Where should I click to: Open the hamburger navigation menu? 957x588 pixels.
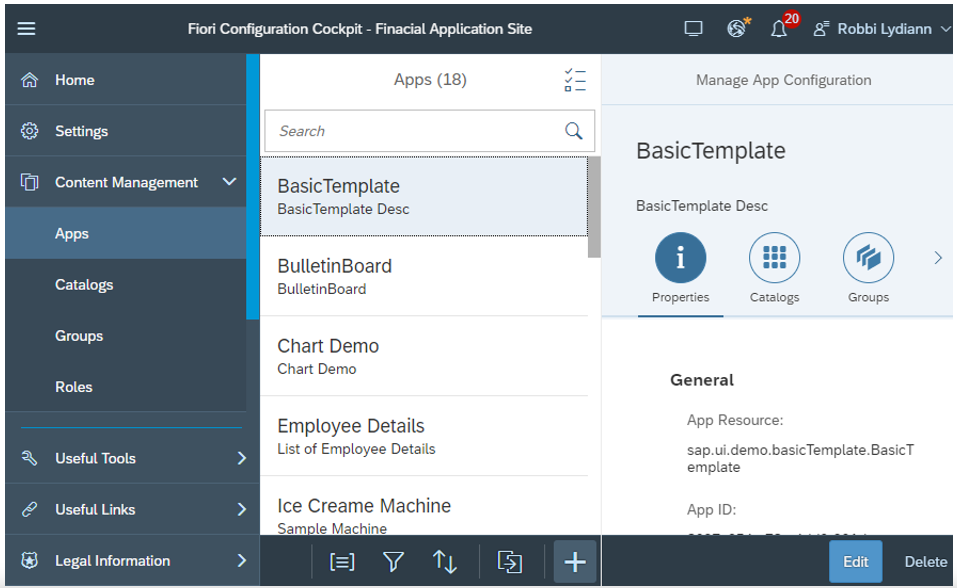(26, 29)
